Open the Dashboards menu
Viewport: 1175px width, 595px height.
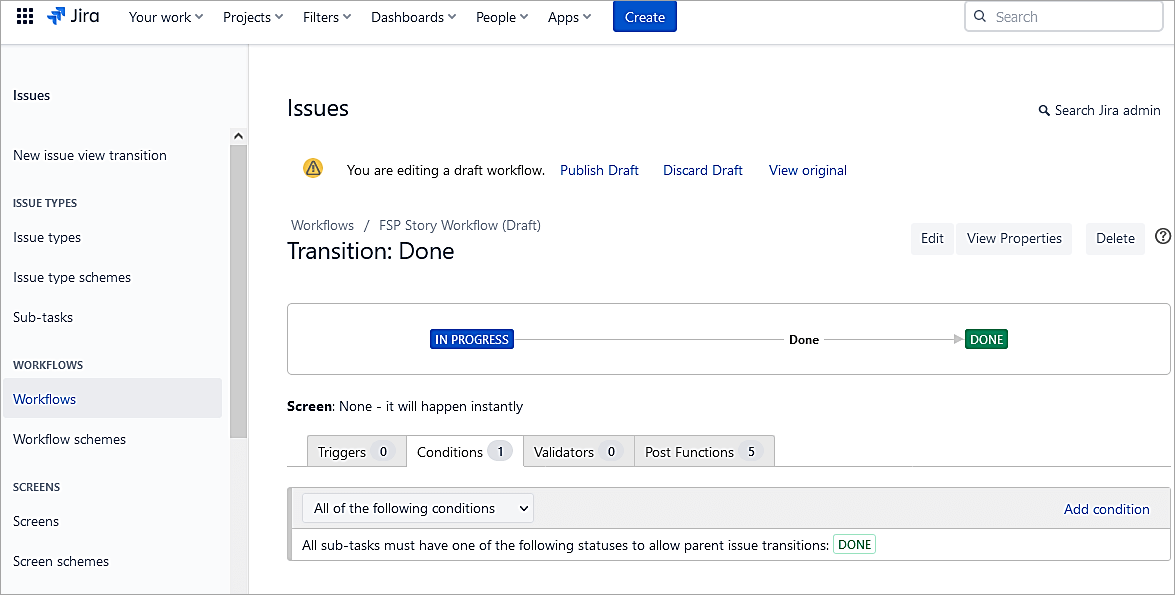point(413,17)
